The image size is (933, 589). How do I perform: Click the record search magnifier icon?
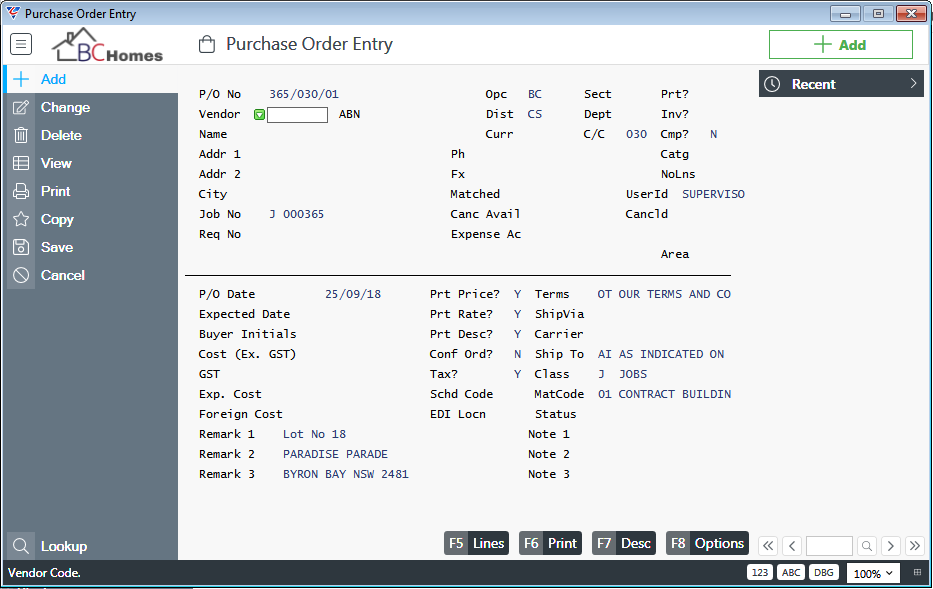point(867,546)
